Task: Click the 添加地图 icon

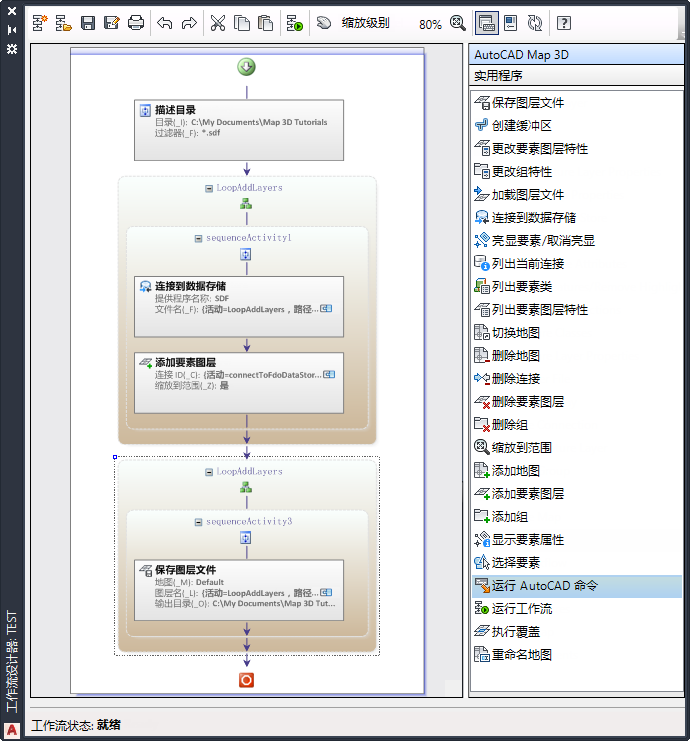Action: click(x=482, y=470)
